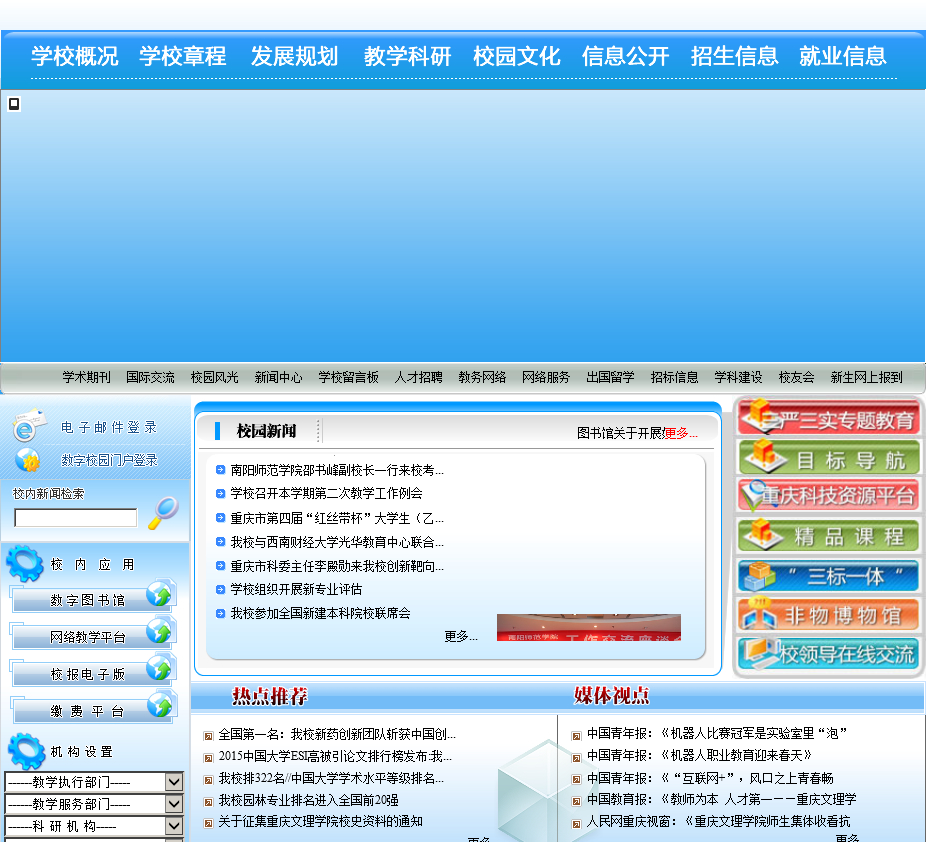This screenshot has height=842, width=926.
Task: Open 出国留学 link
Action: [610, 377]
